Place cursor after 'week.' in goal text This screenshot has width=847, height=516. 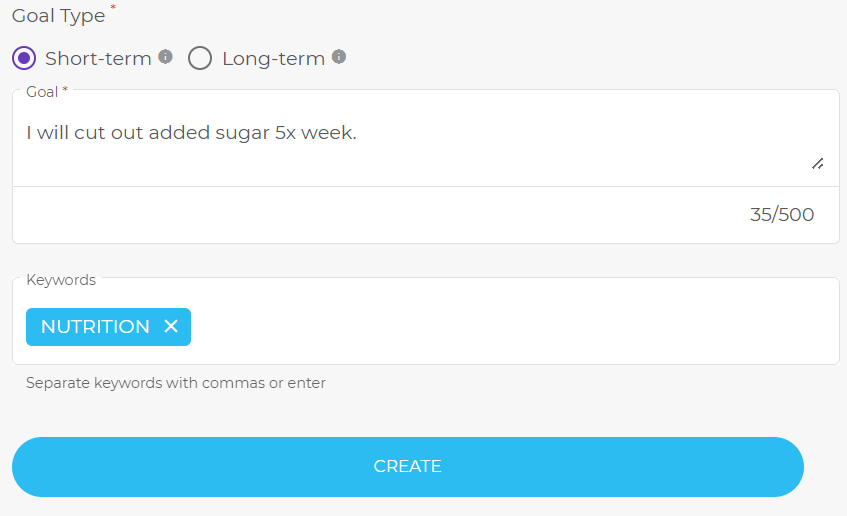(x=357, y=132)
